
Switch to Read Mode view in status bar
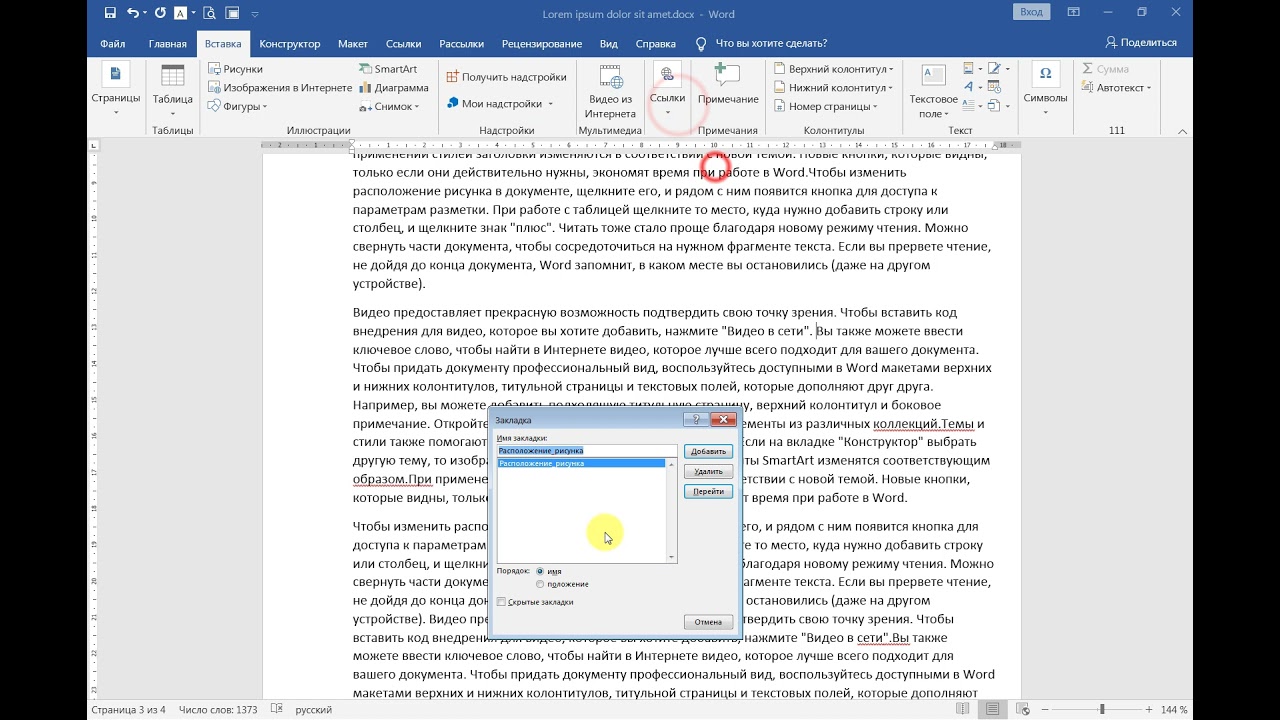(x=962, y=709)
